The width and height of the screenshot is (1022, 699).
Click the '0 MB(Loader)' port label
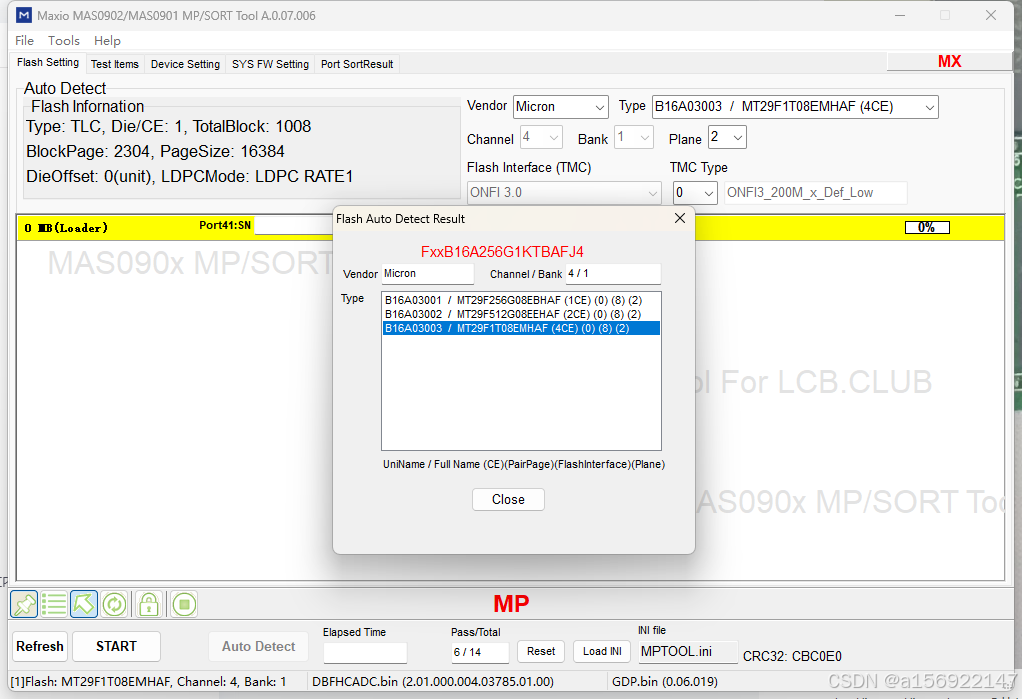66,228
